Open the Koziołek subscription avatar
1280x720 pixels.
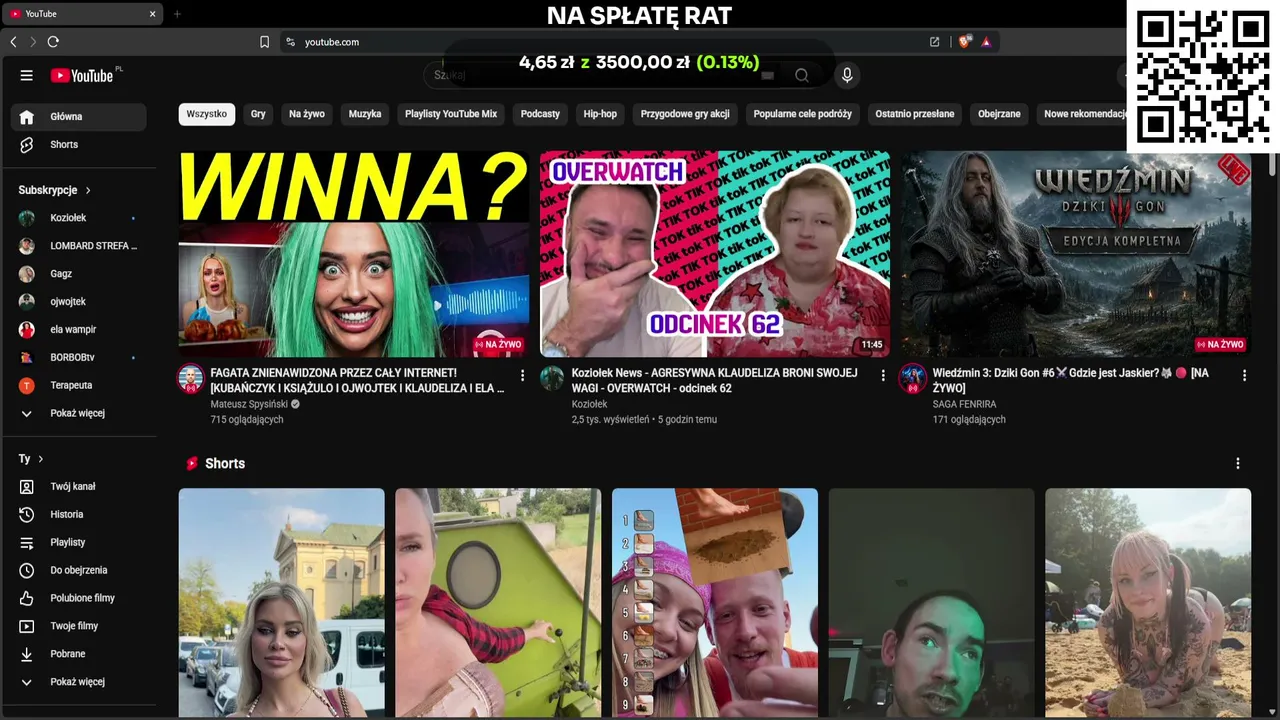click(27, 218)
